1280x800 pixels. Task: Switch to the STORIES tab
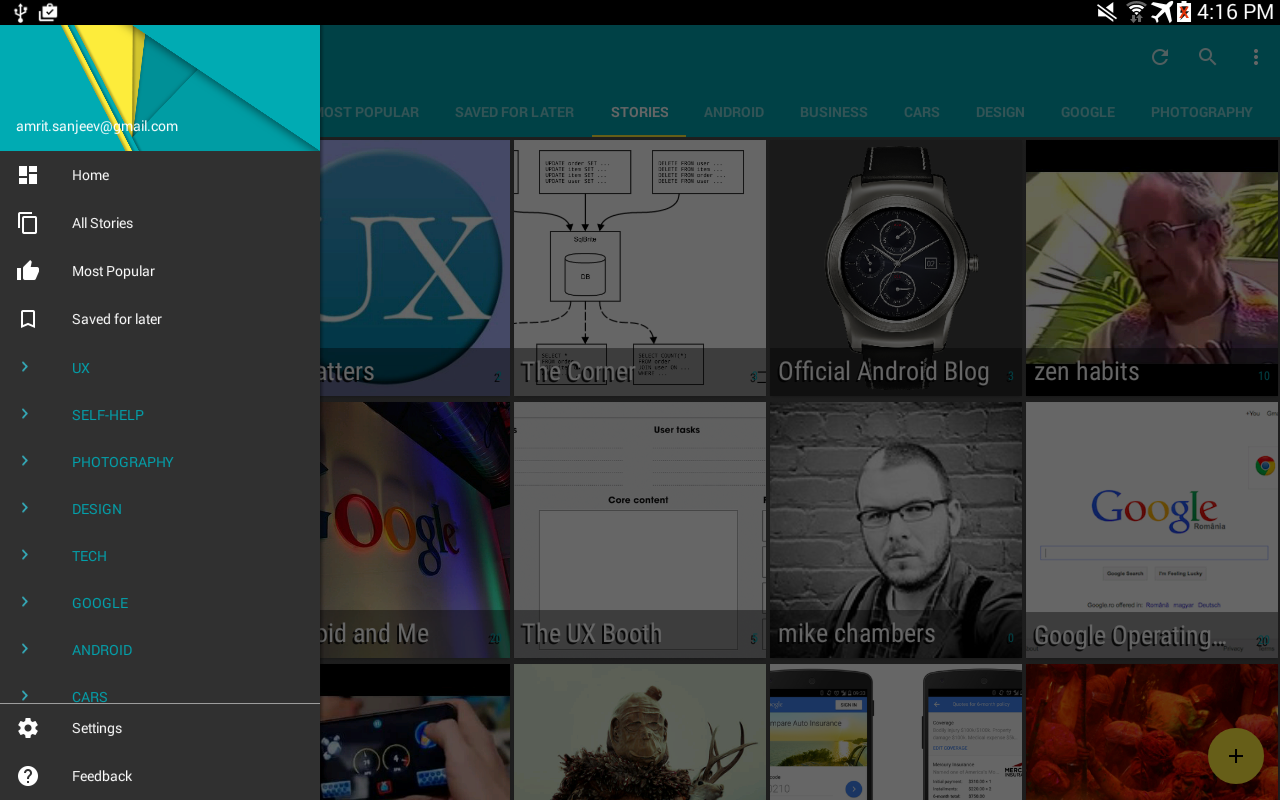pyautogui.click(x=640, y=112)
